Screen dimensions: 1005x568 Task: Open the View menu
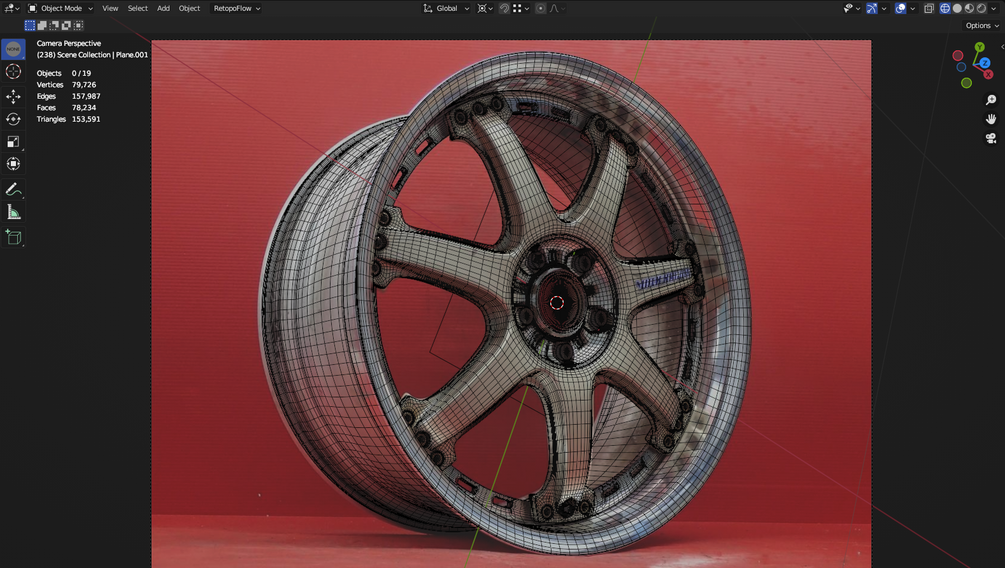pyautogui.click(x=110, y=8)
